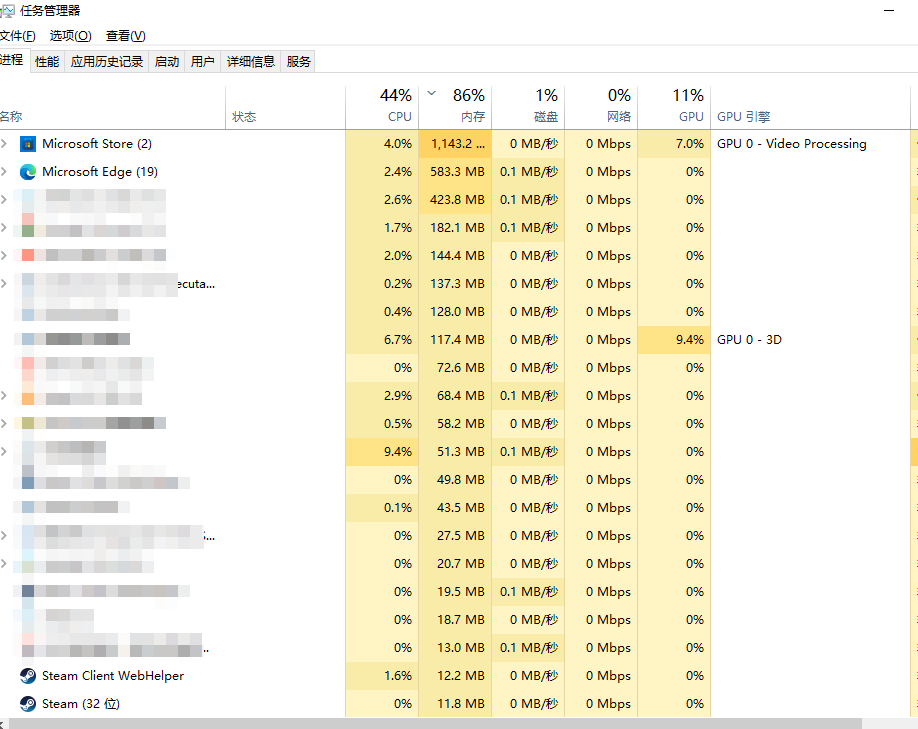The width and height of the screenshot is (918, 729).
Task: Open the 文件 menu
Action: tap(18, 35)
